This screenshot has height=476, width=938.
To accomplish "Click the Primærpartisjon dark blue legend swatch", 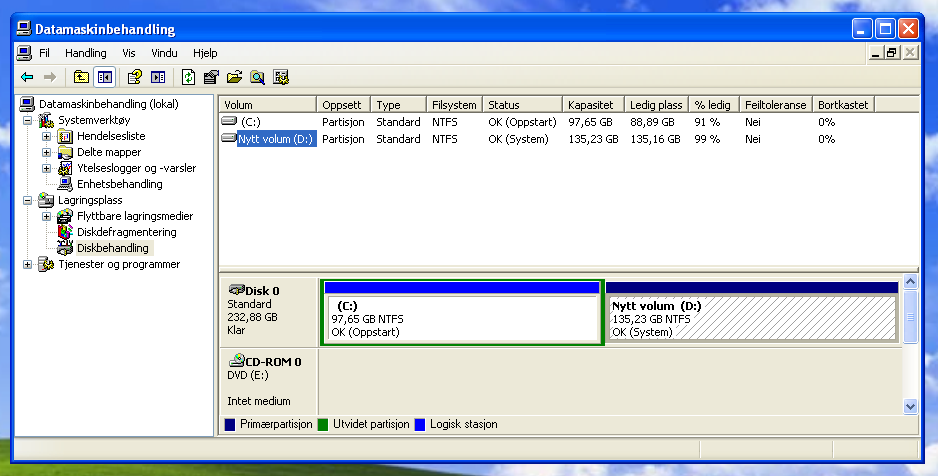I will pyautogui.click(x=230, y=425).
